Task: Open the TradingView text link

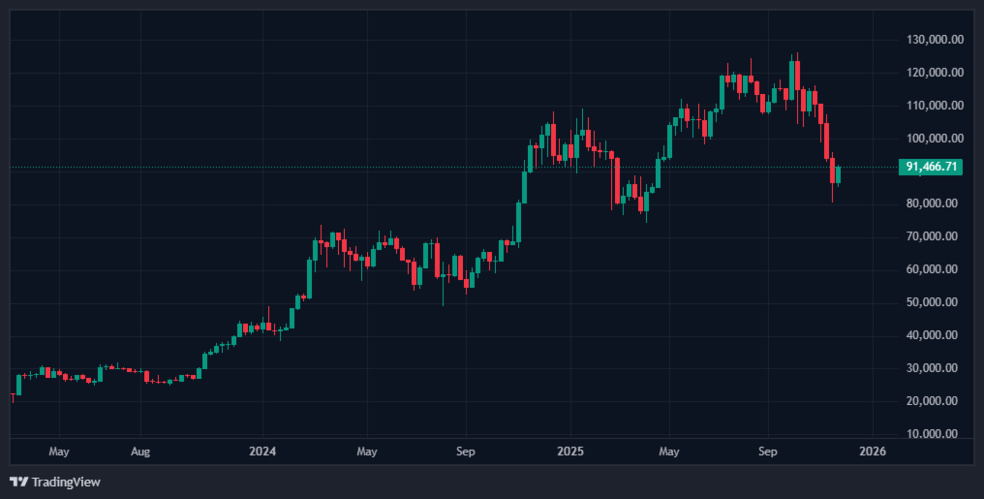Action: coord(66,482)
